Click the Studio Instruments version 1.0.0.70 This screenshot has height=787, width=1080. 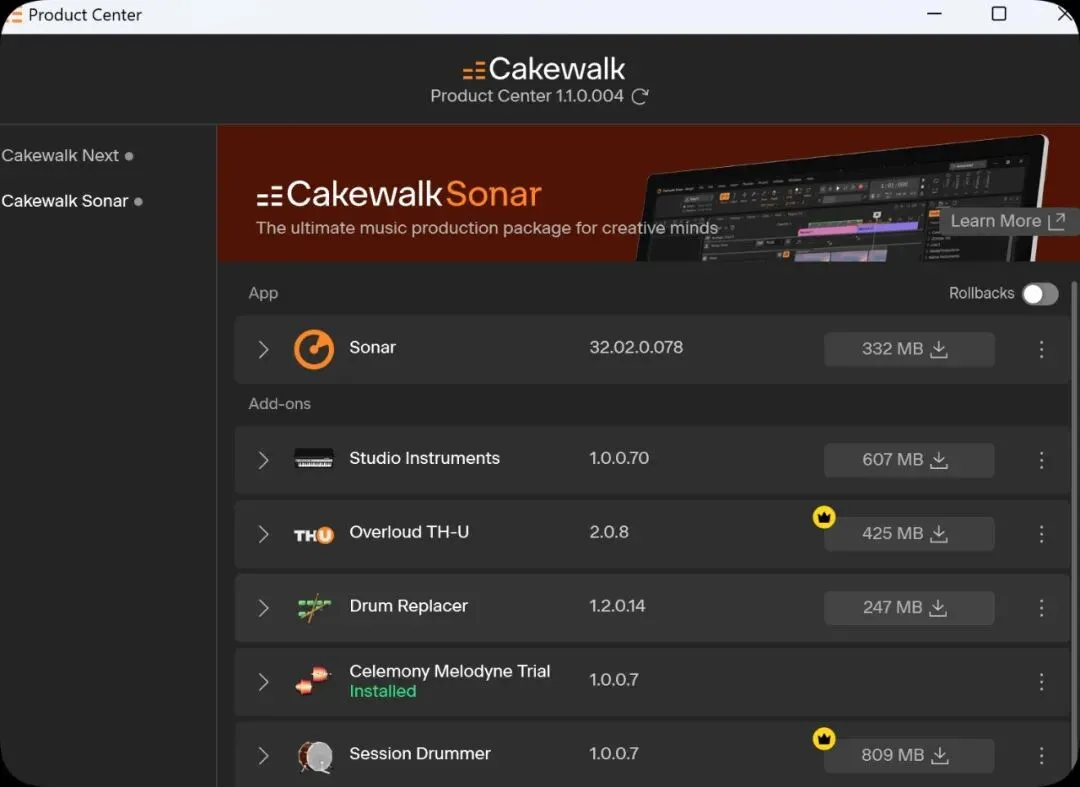coord(619,458)
